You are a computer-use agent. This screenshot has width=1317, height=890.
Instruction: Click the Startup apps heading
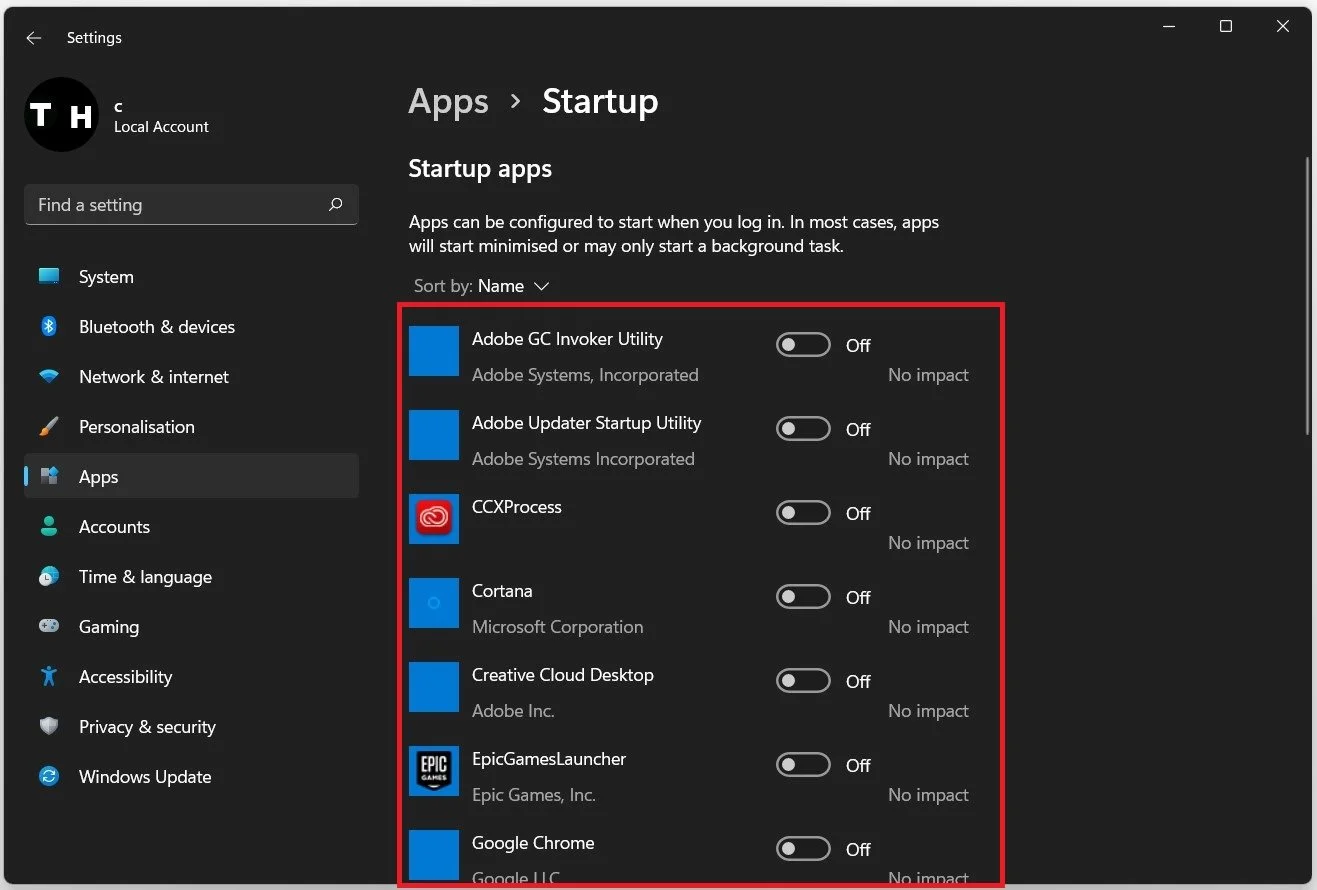coord(480,169)
